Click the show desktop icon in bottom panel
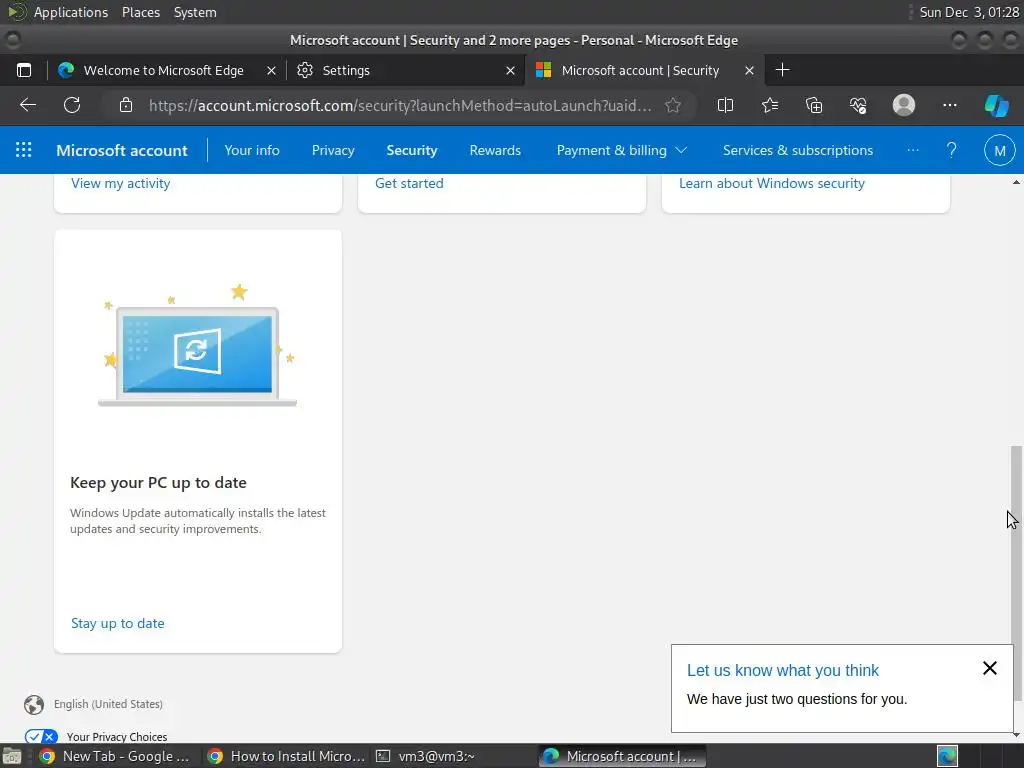This screenshot has height=768, width=1024. point(11,757)
